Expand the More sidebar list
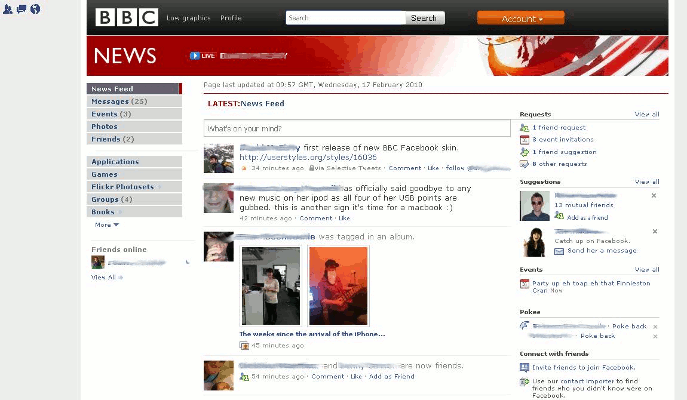 tap(106, 225)
